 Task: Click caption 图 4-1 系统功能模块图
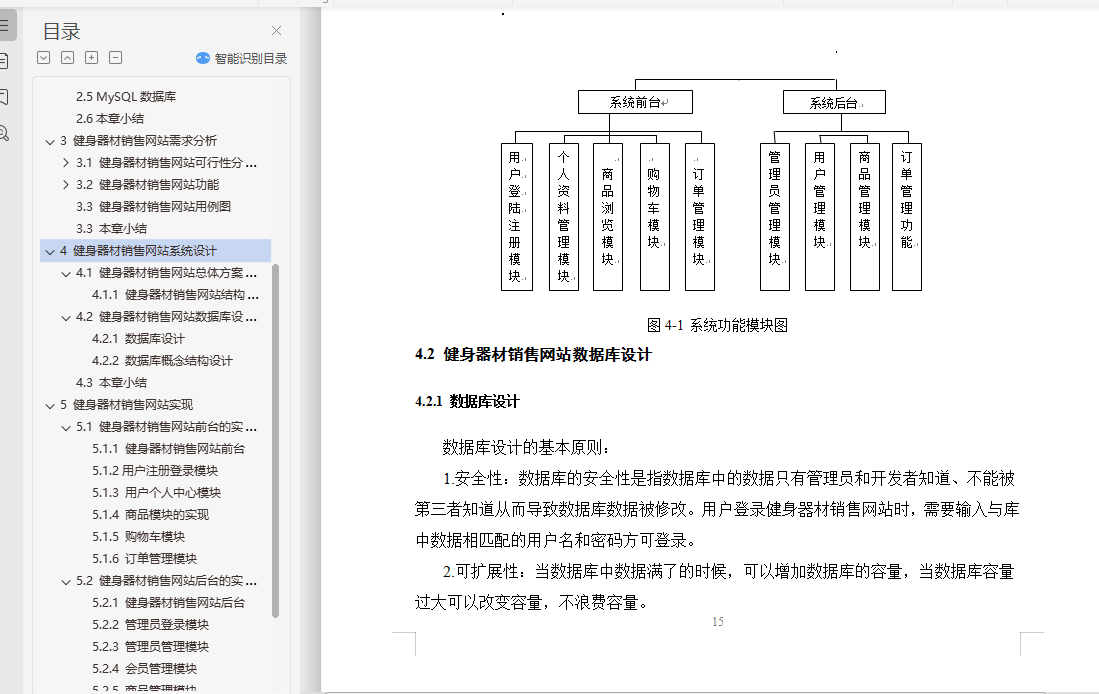(717, 325)
